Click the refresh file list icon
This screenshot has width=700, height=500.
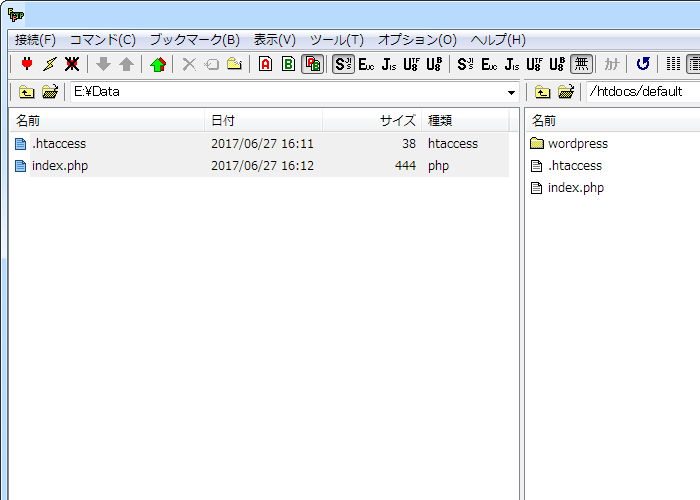[x=643, y=64]
